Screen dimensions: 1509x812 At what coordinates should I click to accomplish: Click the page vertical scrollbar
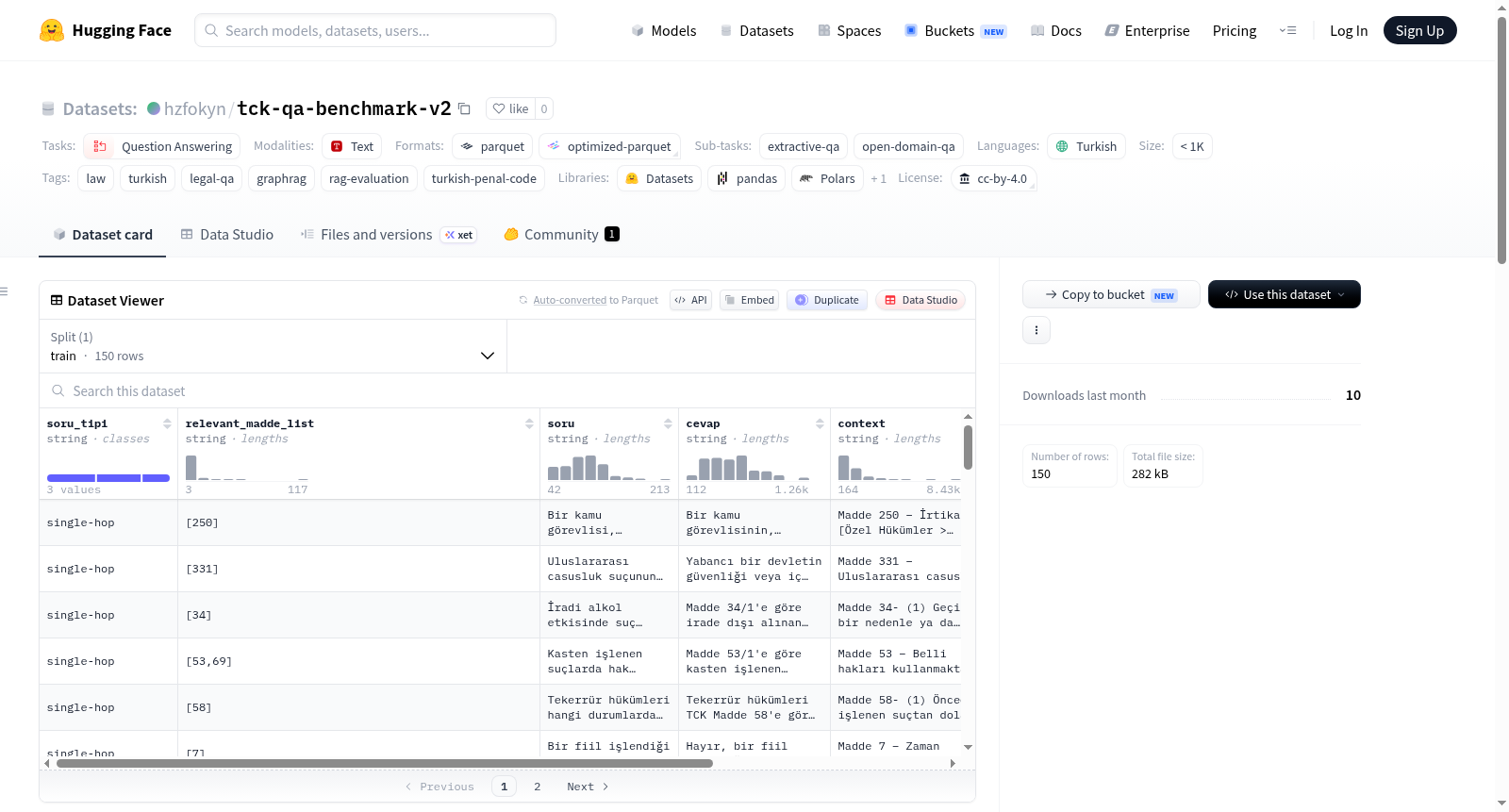pyautogui.click(x=1502, y=139)
